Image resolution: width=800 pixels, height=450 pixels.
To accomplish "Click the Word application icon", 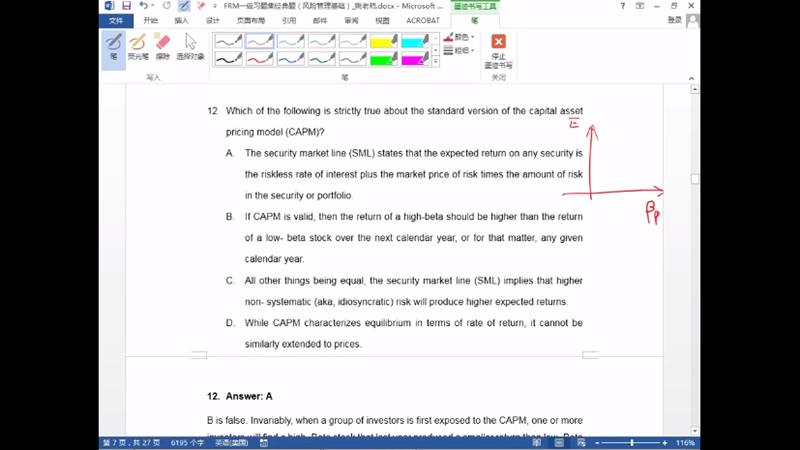I will point(109,6).
